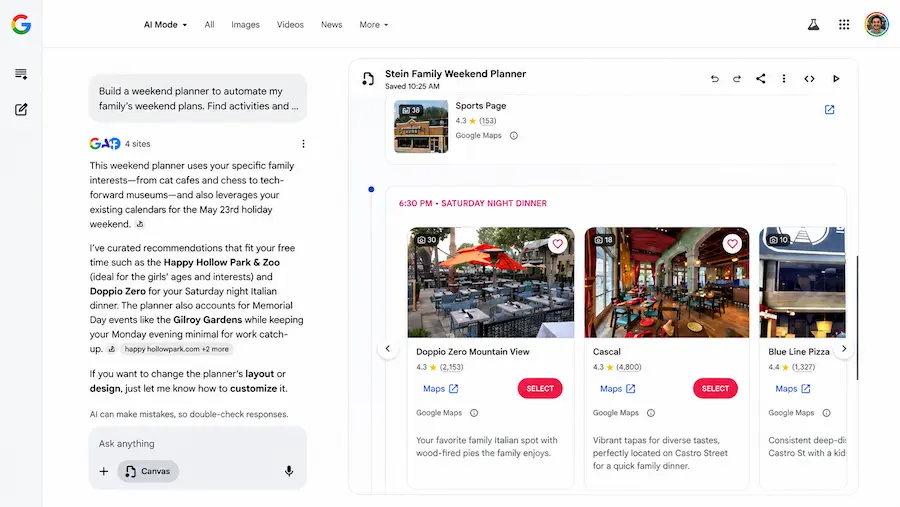Click Saved 10:25 AM status

[412, 87]
